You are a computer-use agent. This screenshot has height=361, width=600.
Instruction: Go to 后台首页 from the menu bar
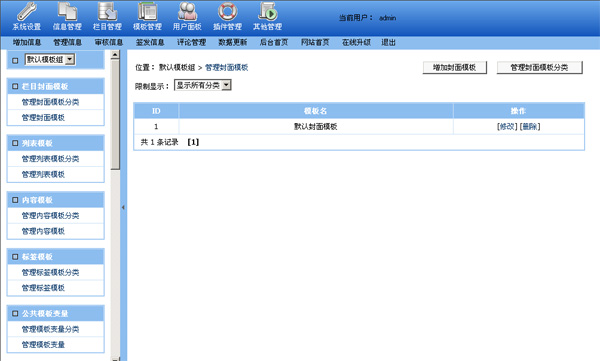click(x=274, y=42)
